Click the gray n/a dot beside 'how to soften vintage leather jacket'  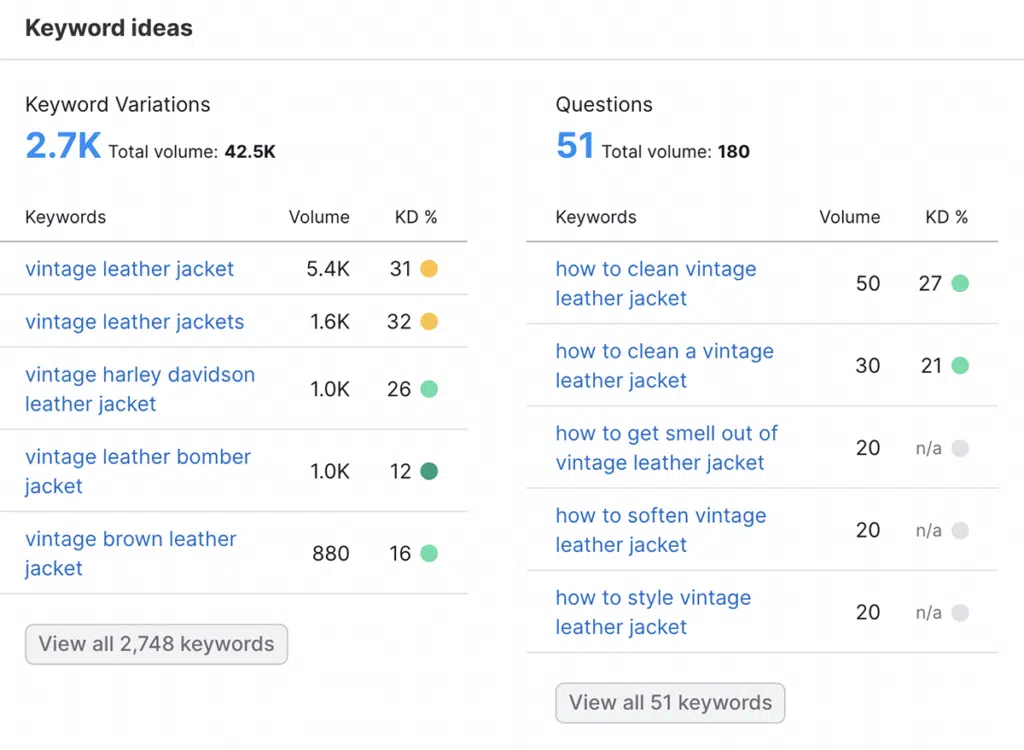click(x=962, y=530)
